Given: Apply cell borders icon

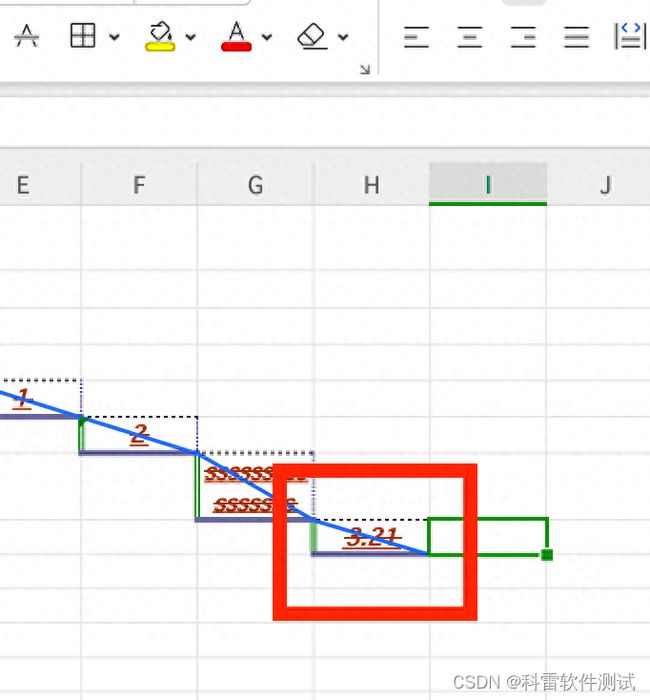Looking at the screenshot, I should pyautogui.click(x=83, y=35).
